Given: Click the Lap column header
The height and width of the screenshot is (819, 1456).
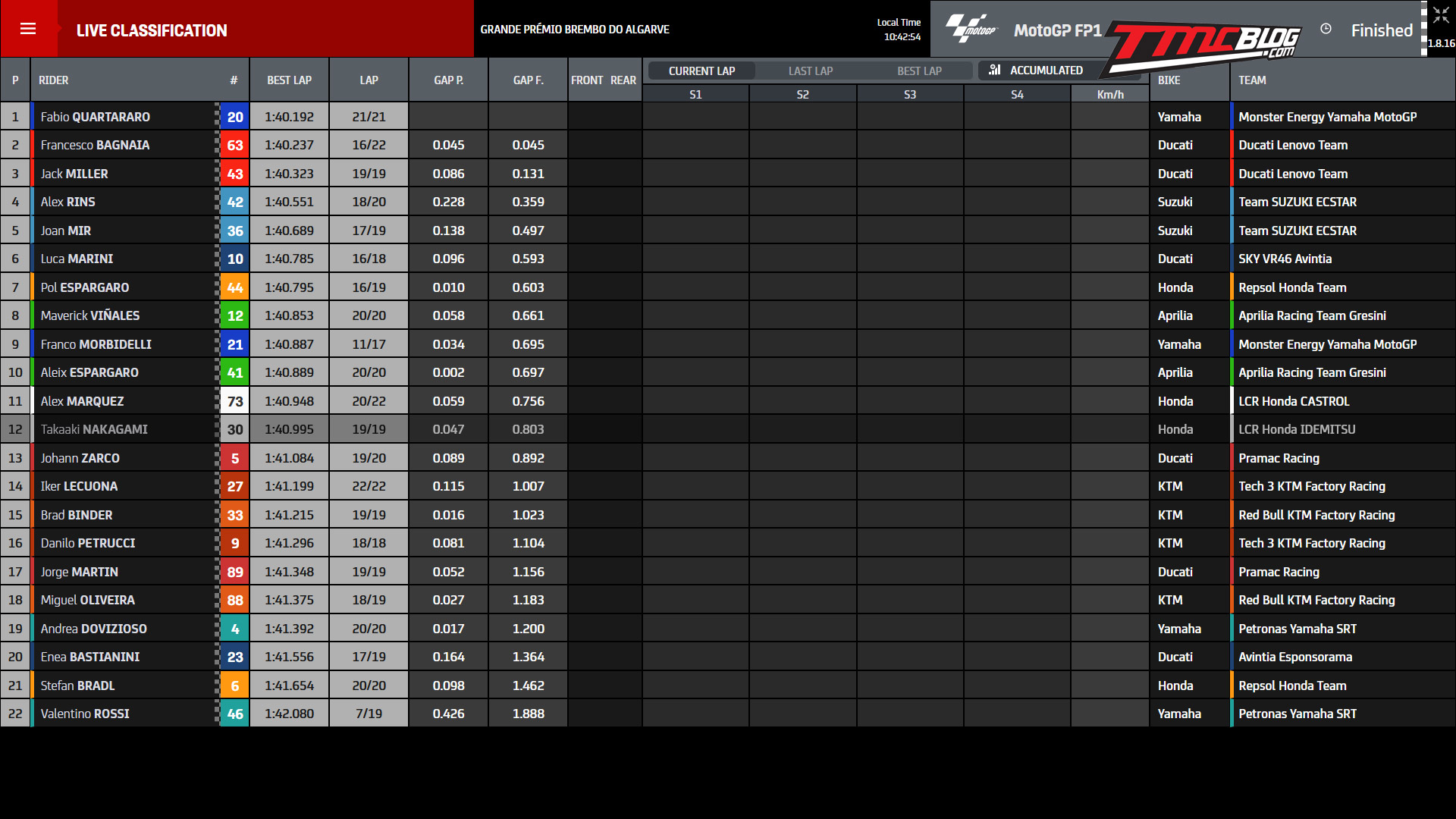Looking at the screenshot, I should [369, 80].
